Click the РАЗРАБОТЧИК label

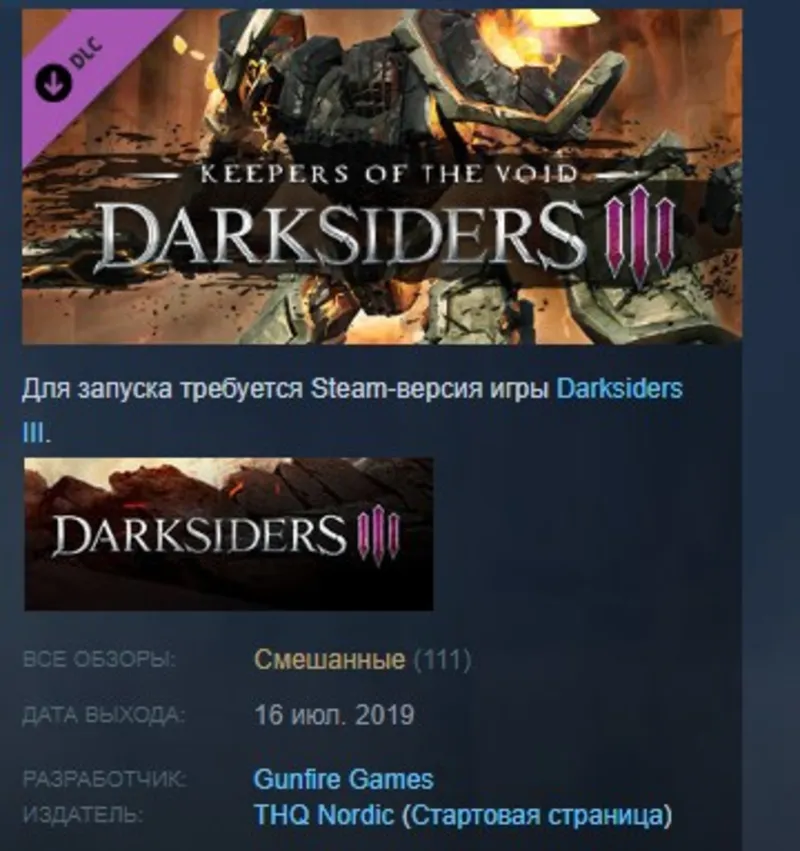click(x=104, y=779)
